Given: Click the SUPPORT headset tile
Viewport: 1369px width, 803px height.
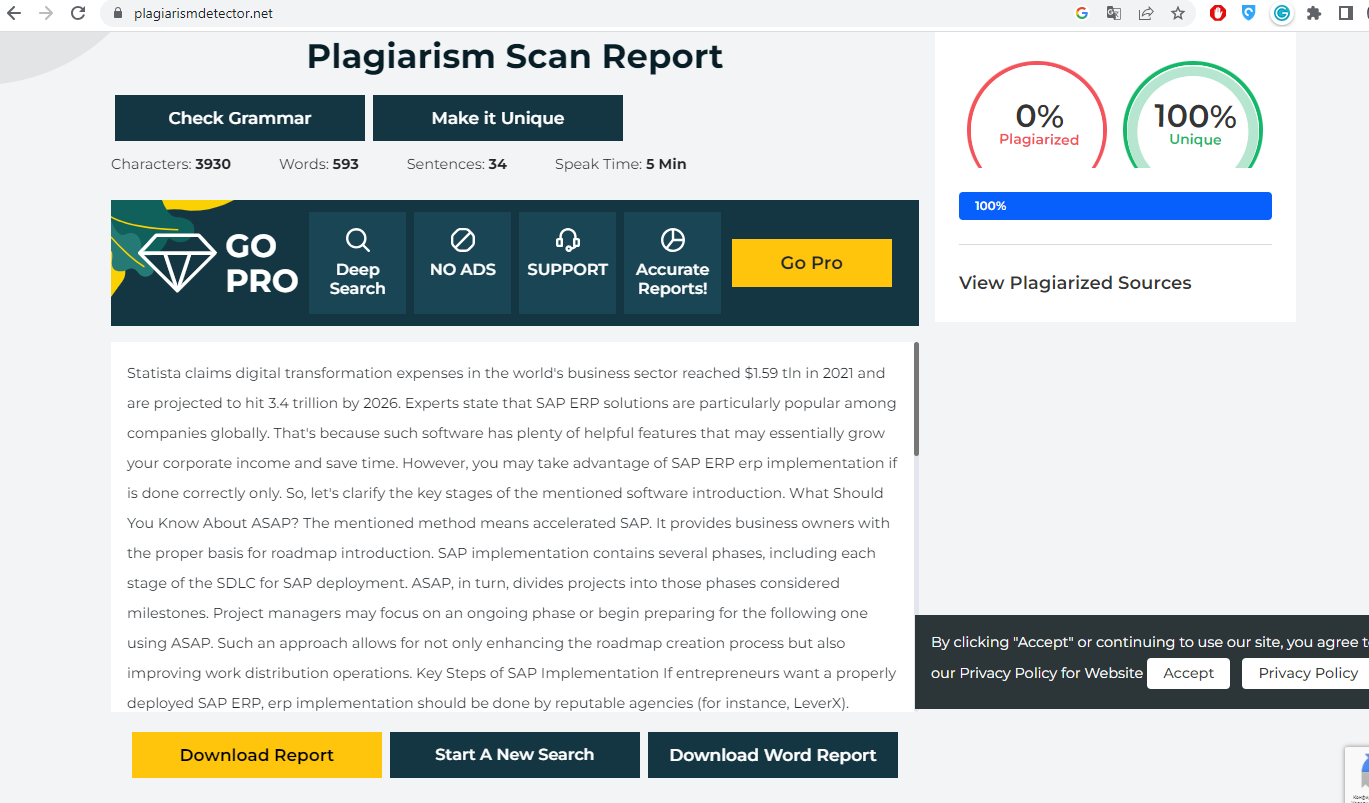Looking at the screenshot, I should click(x=567, y=263).
